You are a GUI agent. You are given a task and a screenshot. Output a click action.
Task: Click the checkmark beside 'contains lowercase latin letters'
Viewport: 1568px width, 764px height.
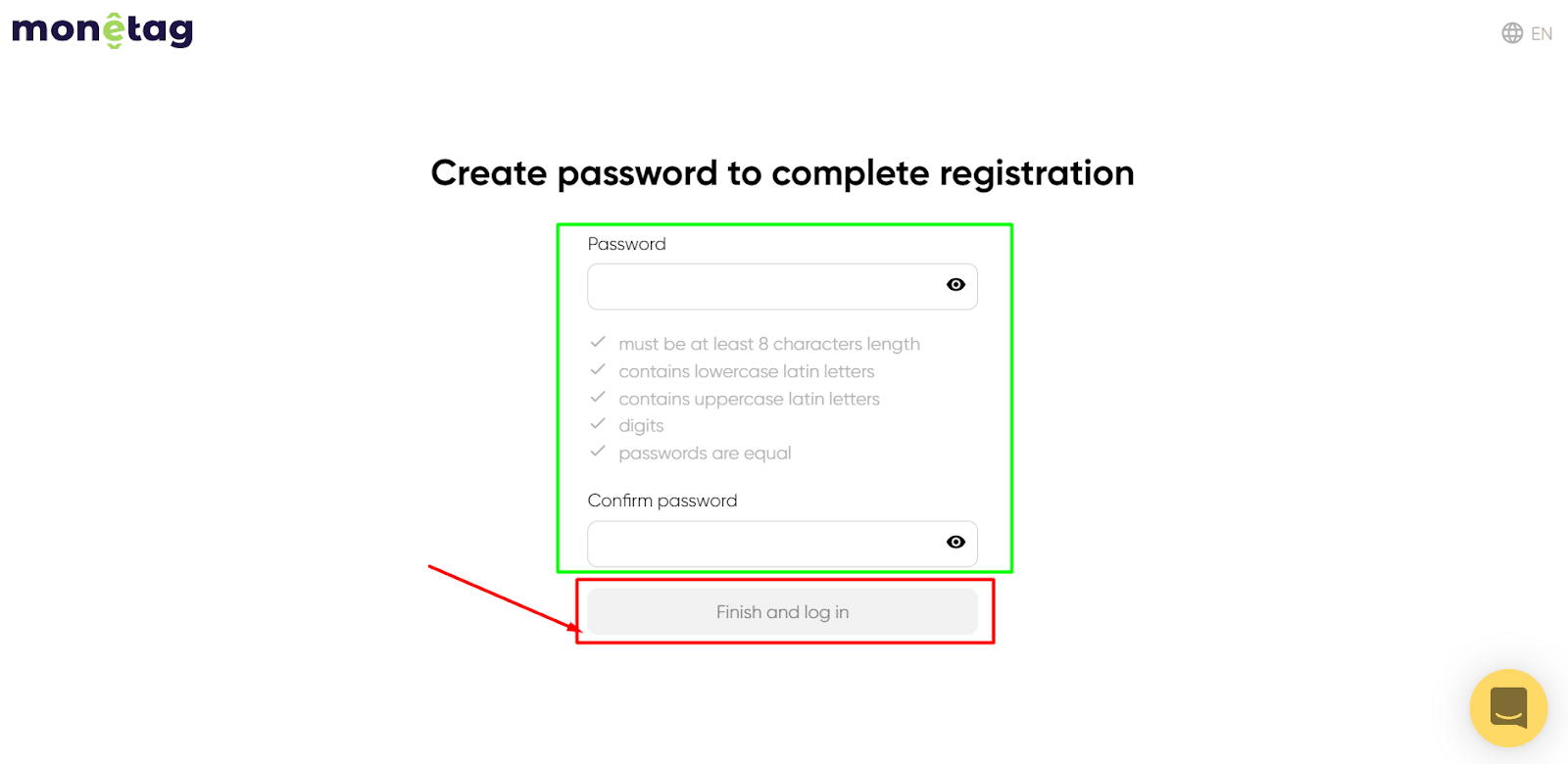pyautogui.click(x=598, y=369)
